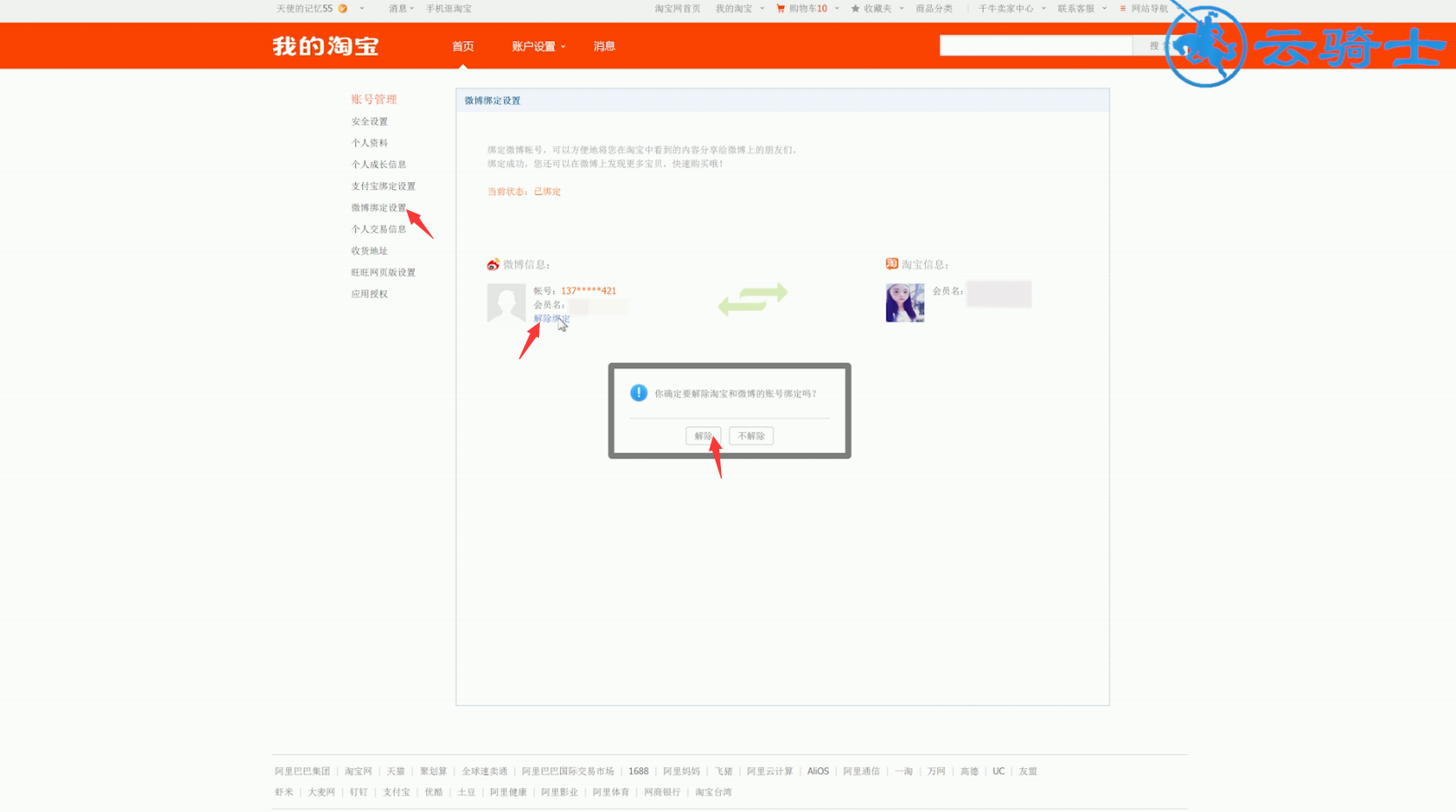Click the 钉钉 footer link

[x=359, y=792]
